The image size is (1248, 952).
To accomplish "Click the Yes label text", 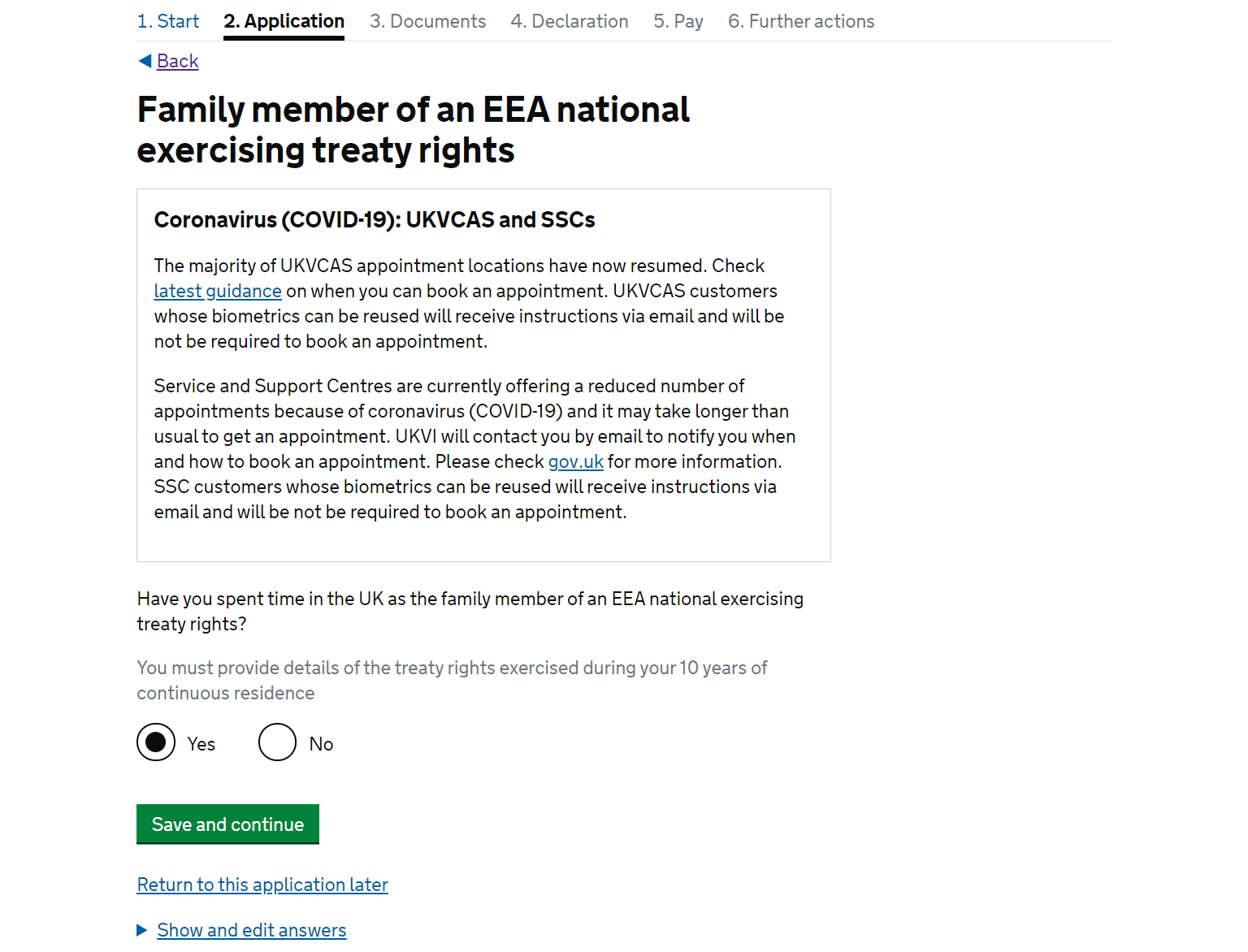I will (x=201, y=744).
